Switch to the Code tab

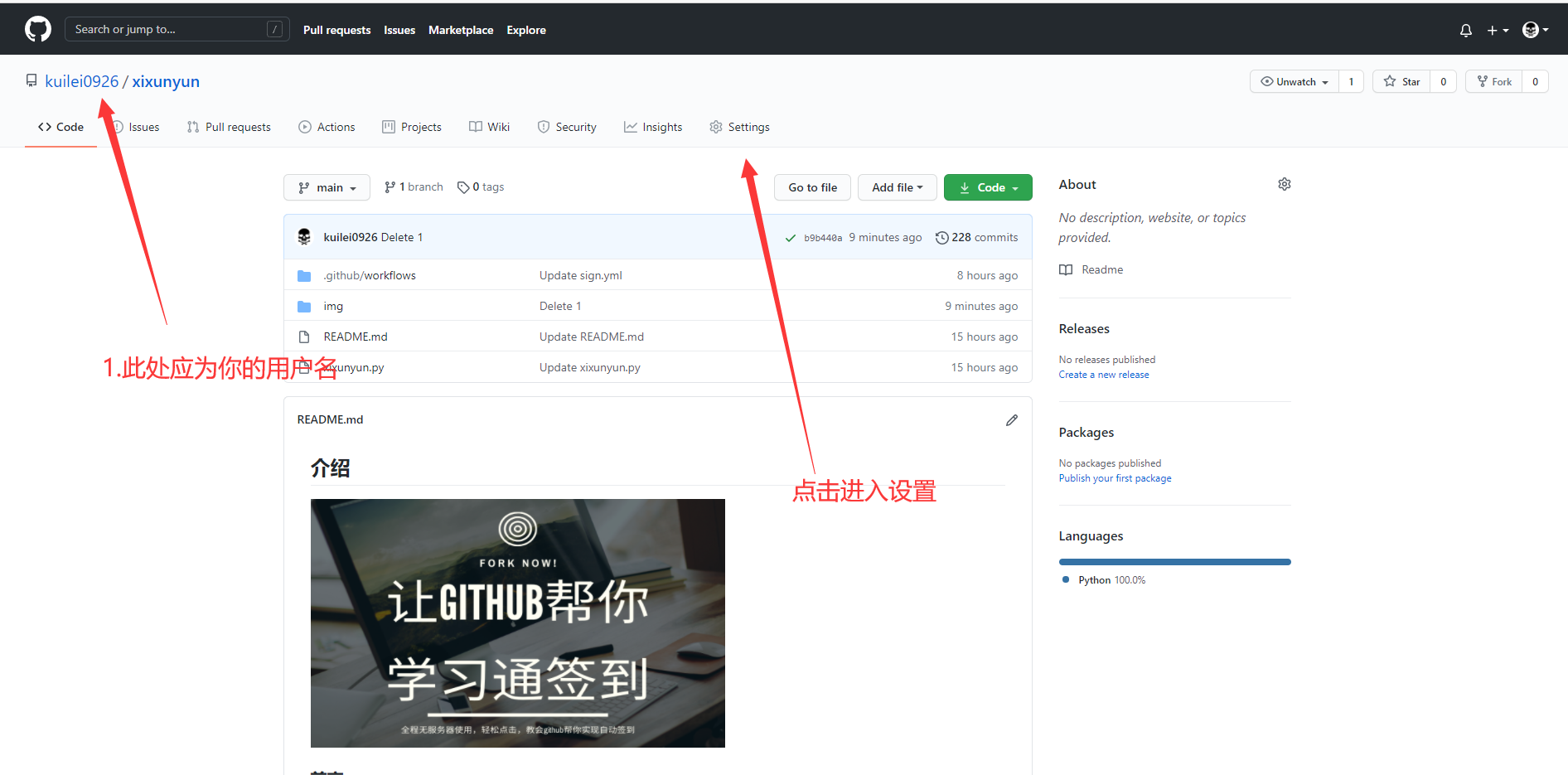click(x=60, y=127)
